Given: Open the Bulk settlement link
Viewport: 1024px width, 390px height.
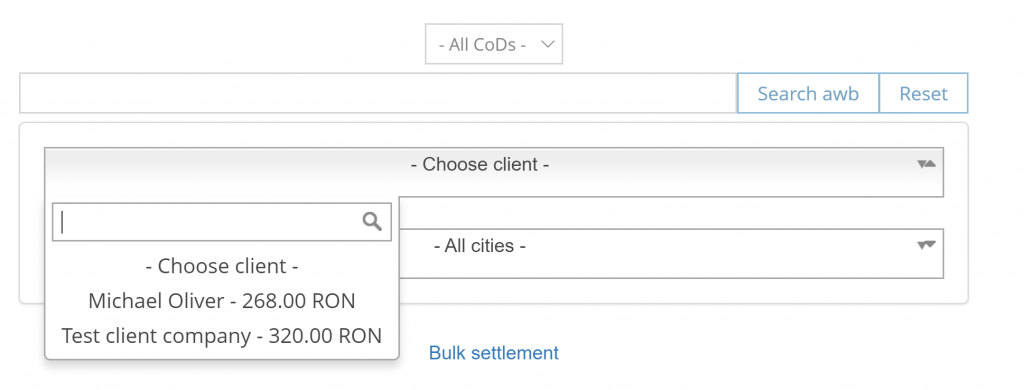Looking at the screenshot, I should tap(494, 353).
